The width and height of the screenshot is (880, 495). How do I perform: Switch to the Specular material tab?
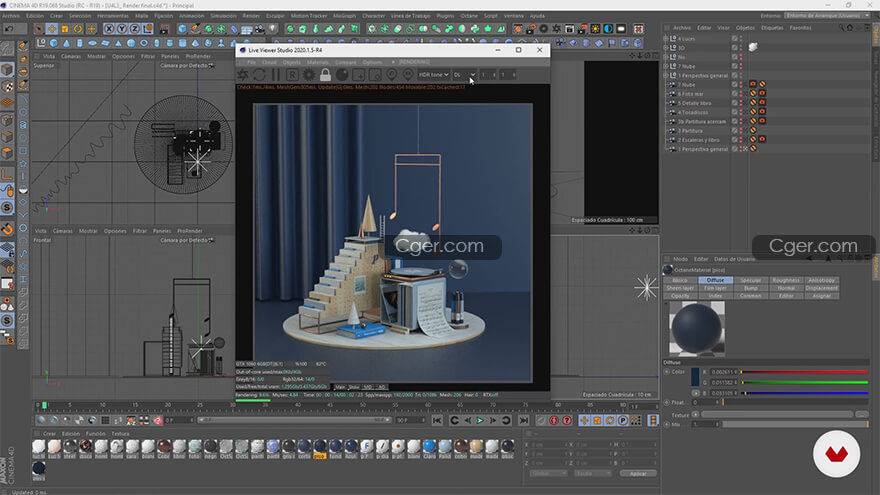[750, 280]
